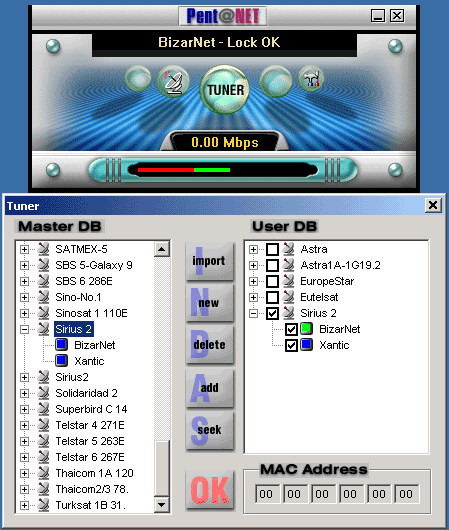Click the import button

[x=210, y=261]
